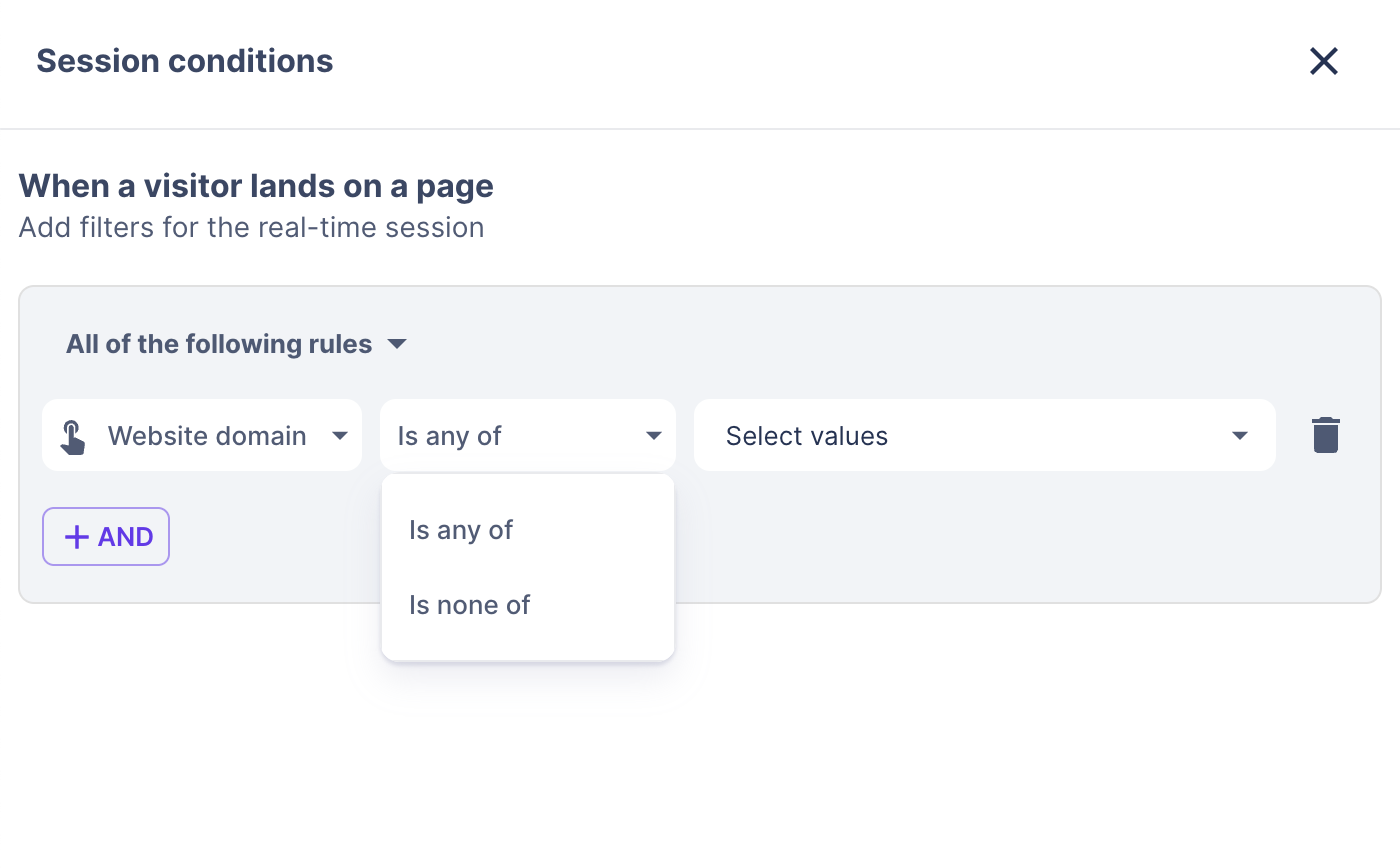Image resolution: width=1400 pixels, height=868 pixels.
Task: Click the hand pointer icon beside Website domain
Action: click(73, 437)
